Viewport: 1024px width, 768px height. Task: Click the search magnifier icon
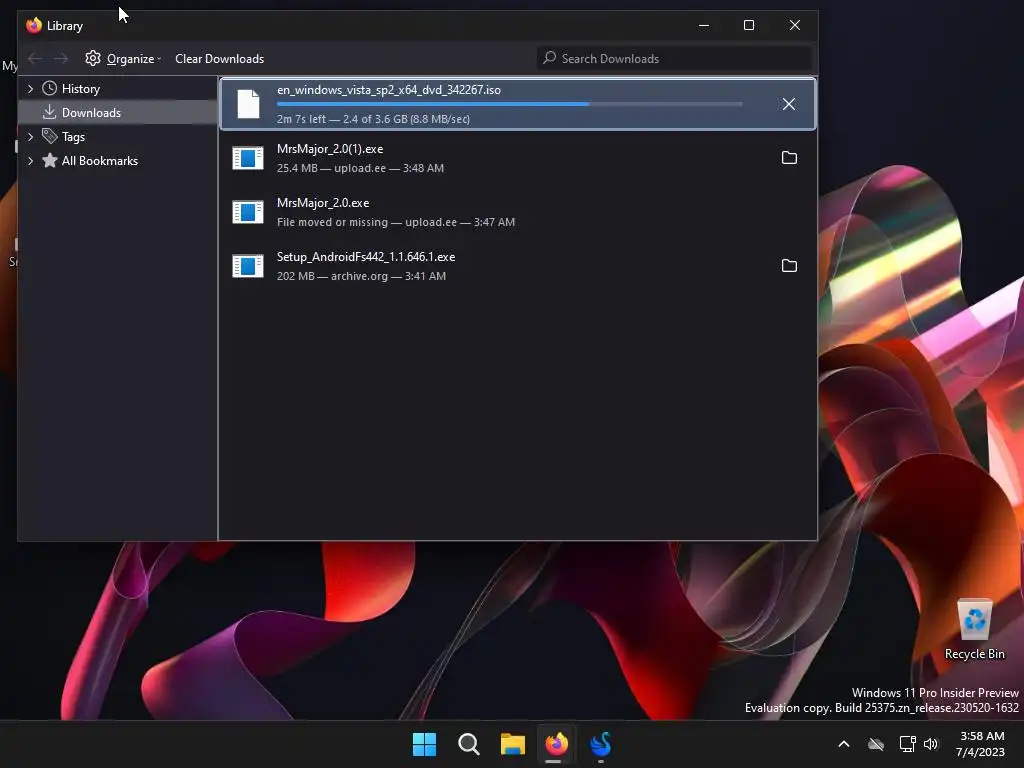click(550, 57)
